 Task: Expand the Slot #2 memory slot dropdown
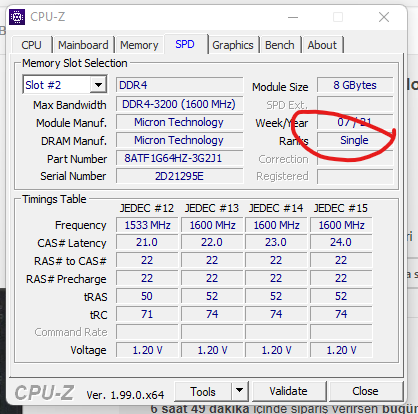pyautogui.click(x=98, y=85)
